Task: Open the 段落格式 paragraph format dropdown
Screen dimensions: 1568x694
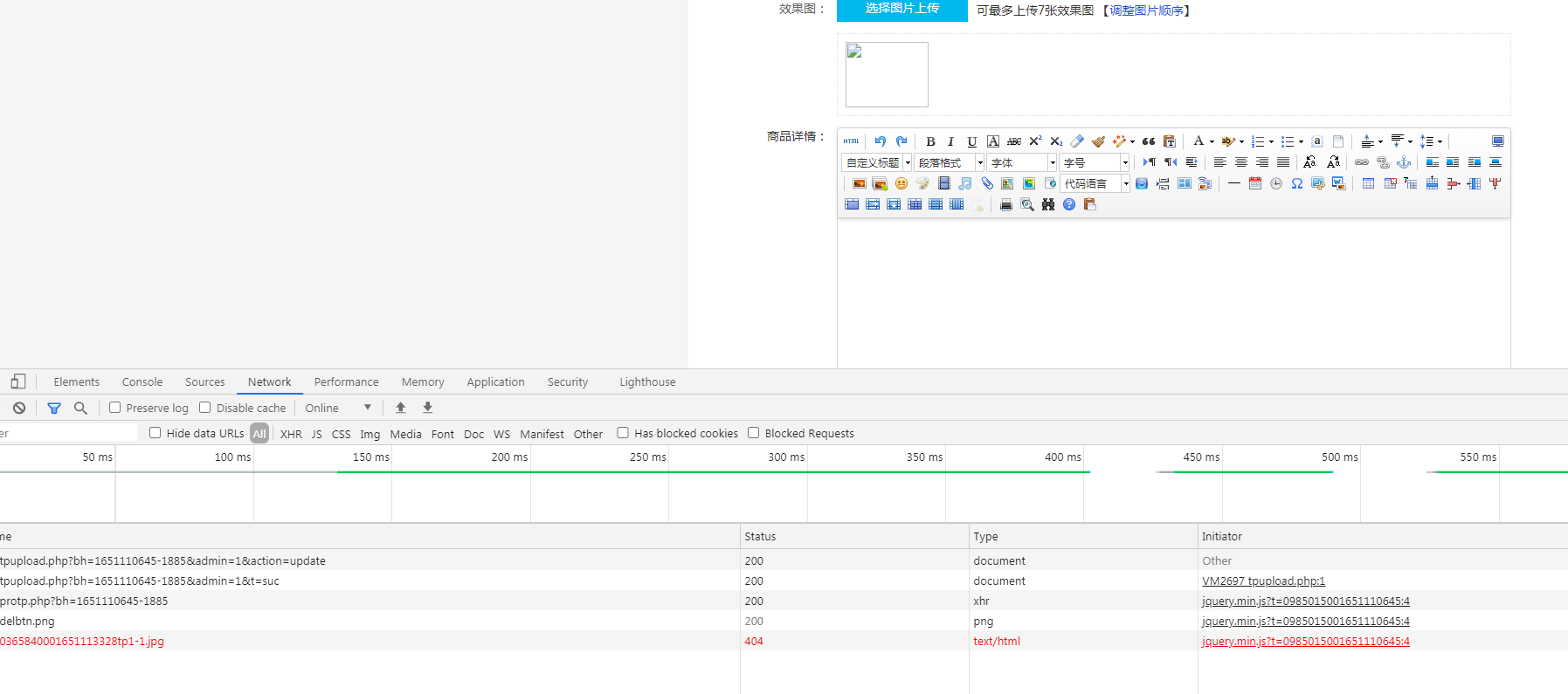Action: tap(950, 162)
